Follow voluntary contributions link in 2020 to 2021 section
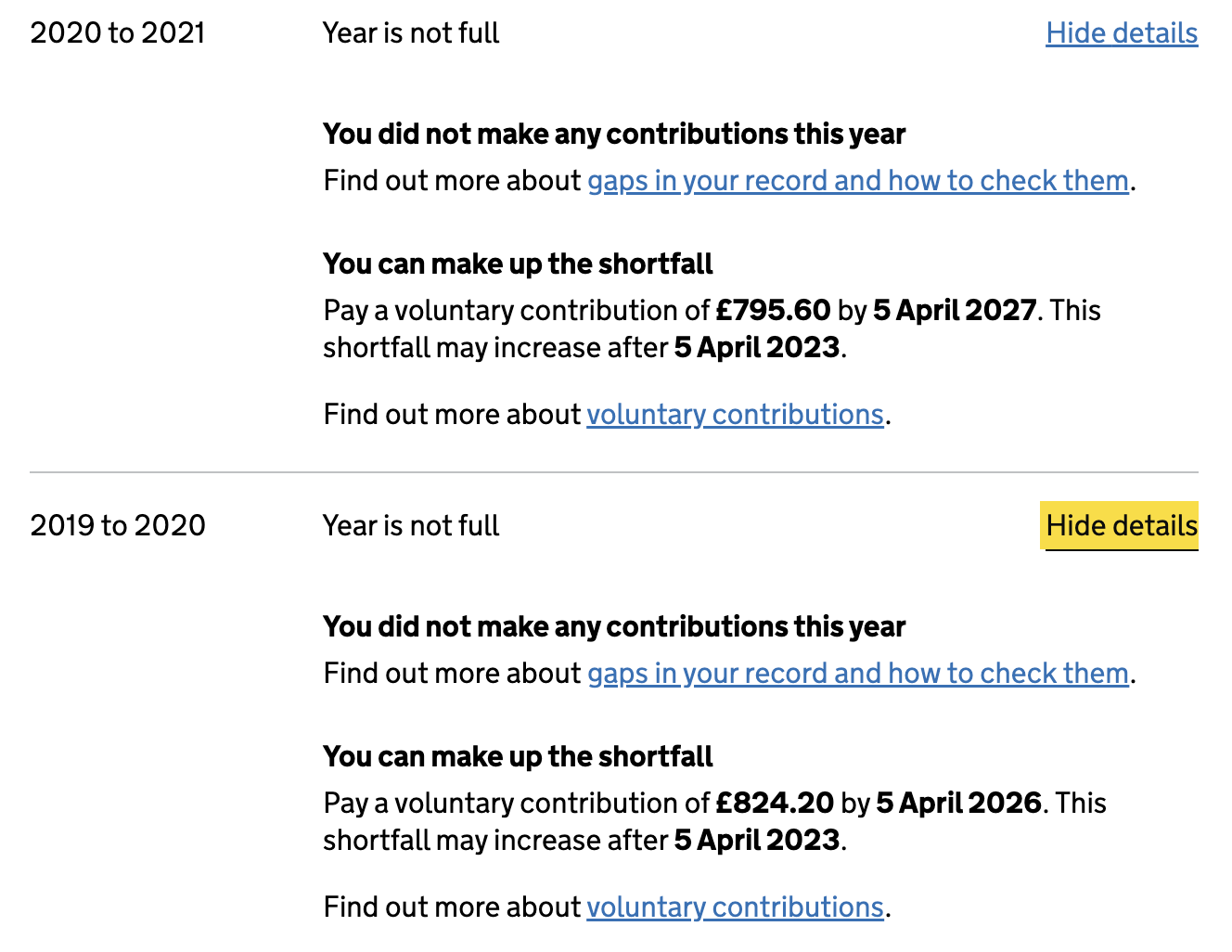Image resolution: width=1232 pixels, height=952 pixels. tap(735, 415)
